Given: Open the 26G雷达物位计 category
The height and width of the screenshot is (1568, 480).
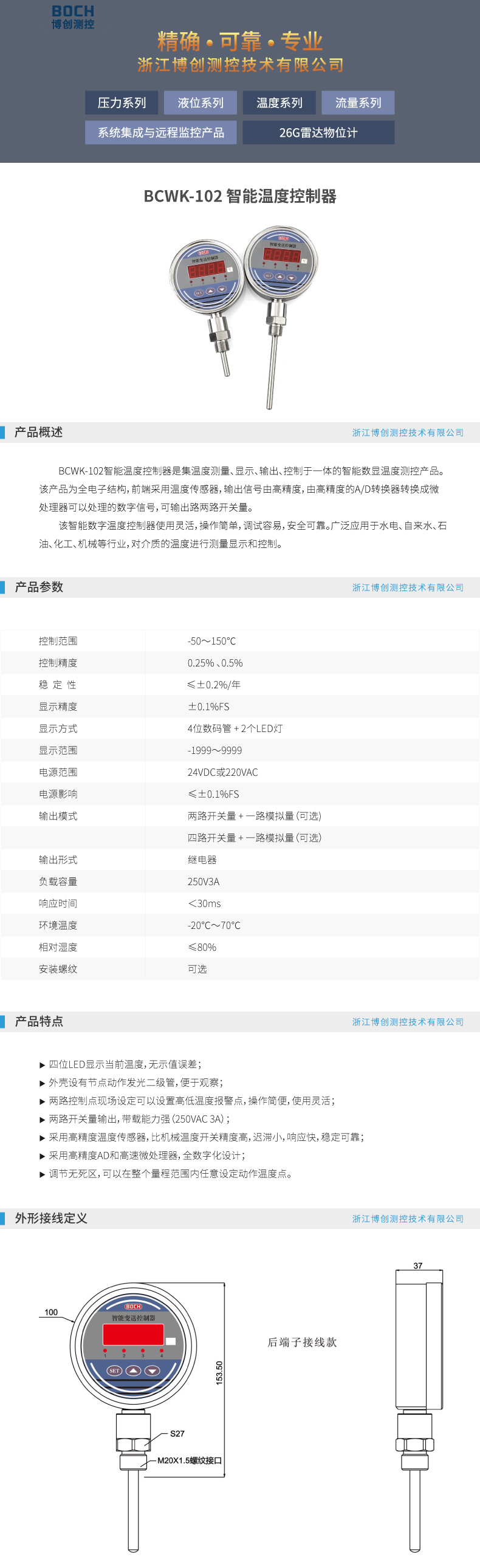Looking at the screenshot, I should (318, 132).
